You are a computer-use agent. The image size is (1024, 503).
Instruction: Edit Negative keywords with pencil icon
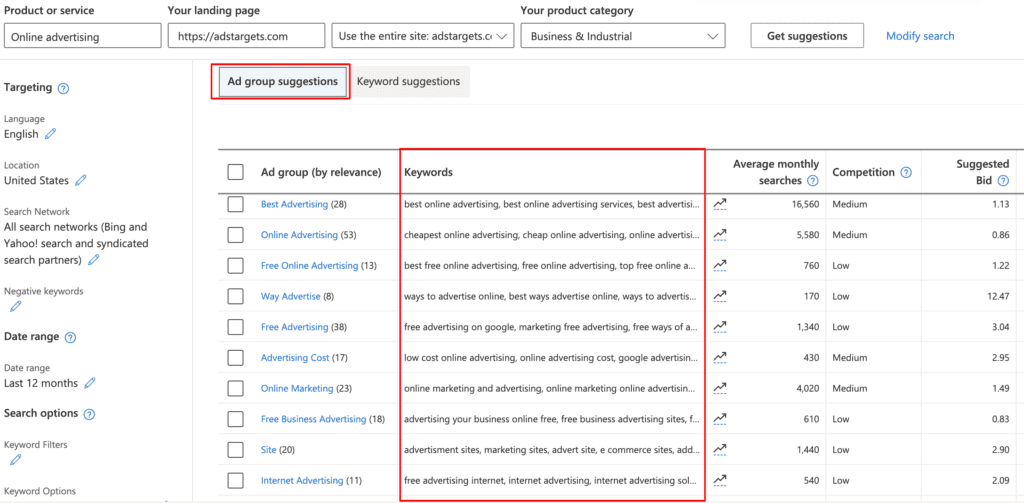[x=15, y=306]
